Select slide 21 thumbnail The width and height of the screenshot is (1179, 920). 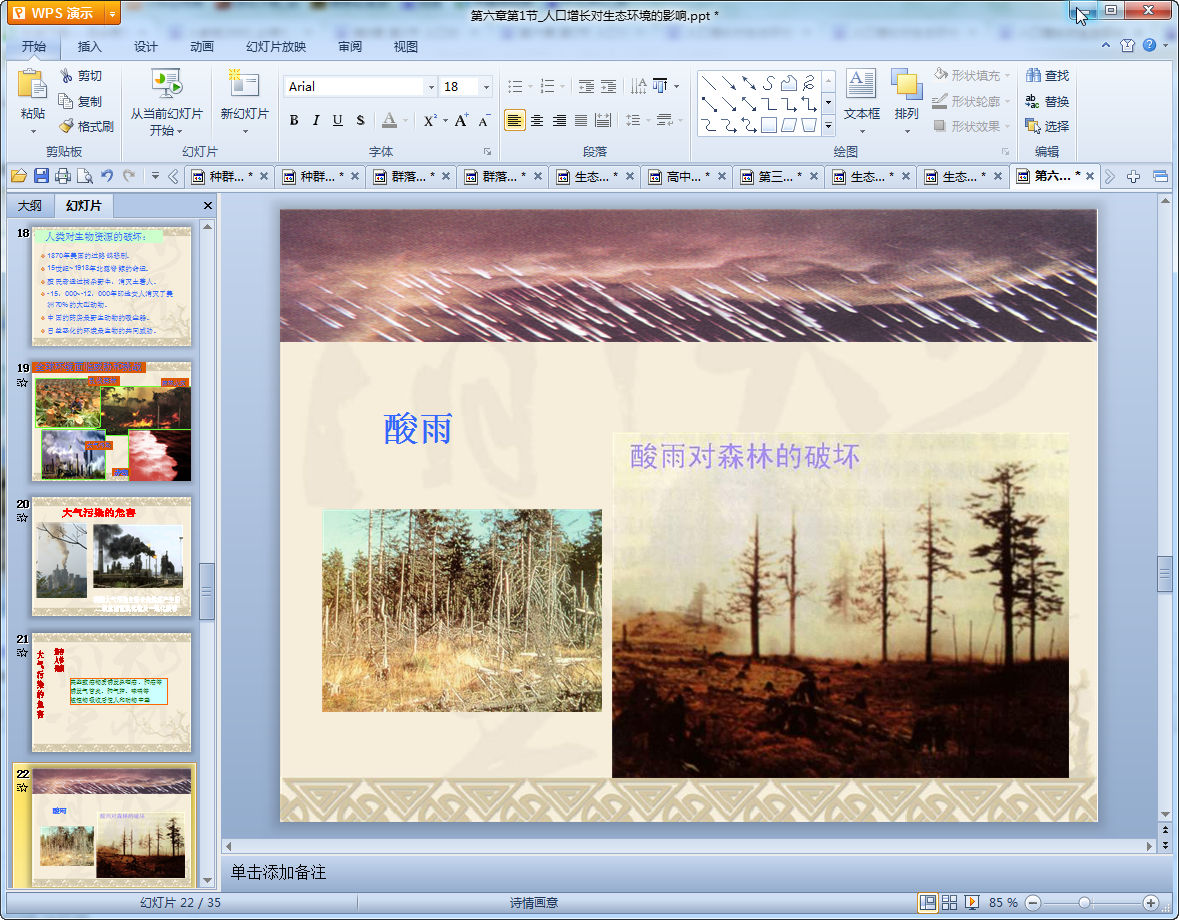[111, 692]
